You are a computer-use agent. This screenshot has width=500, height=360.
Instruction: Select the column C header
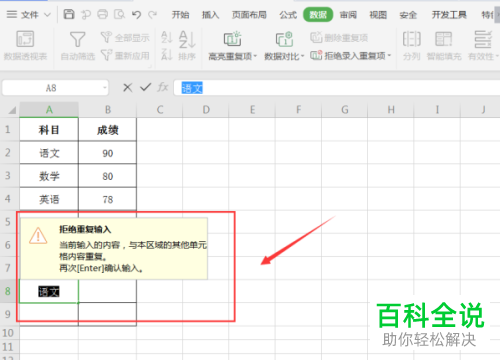click(160, 110)
